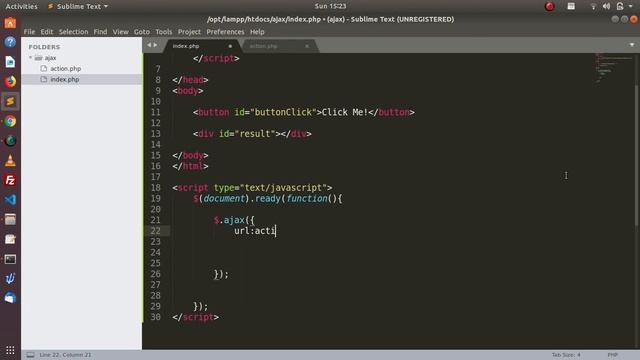640x360 pixels.
Task: Open Visual Studio Code from the dock
Action: coord(10,200)
